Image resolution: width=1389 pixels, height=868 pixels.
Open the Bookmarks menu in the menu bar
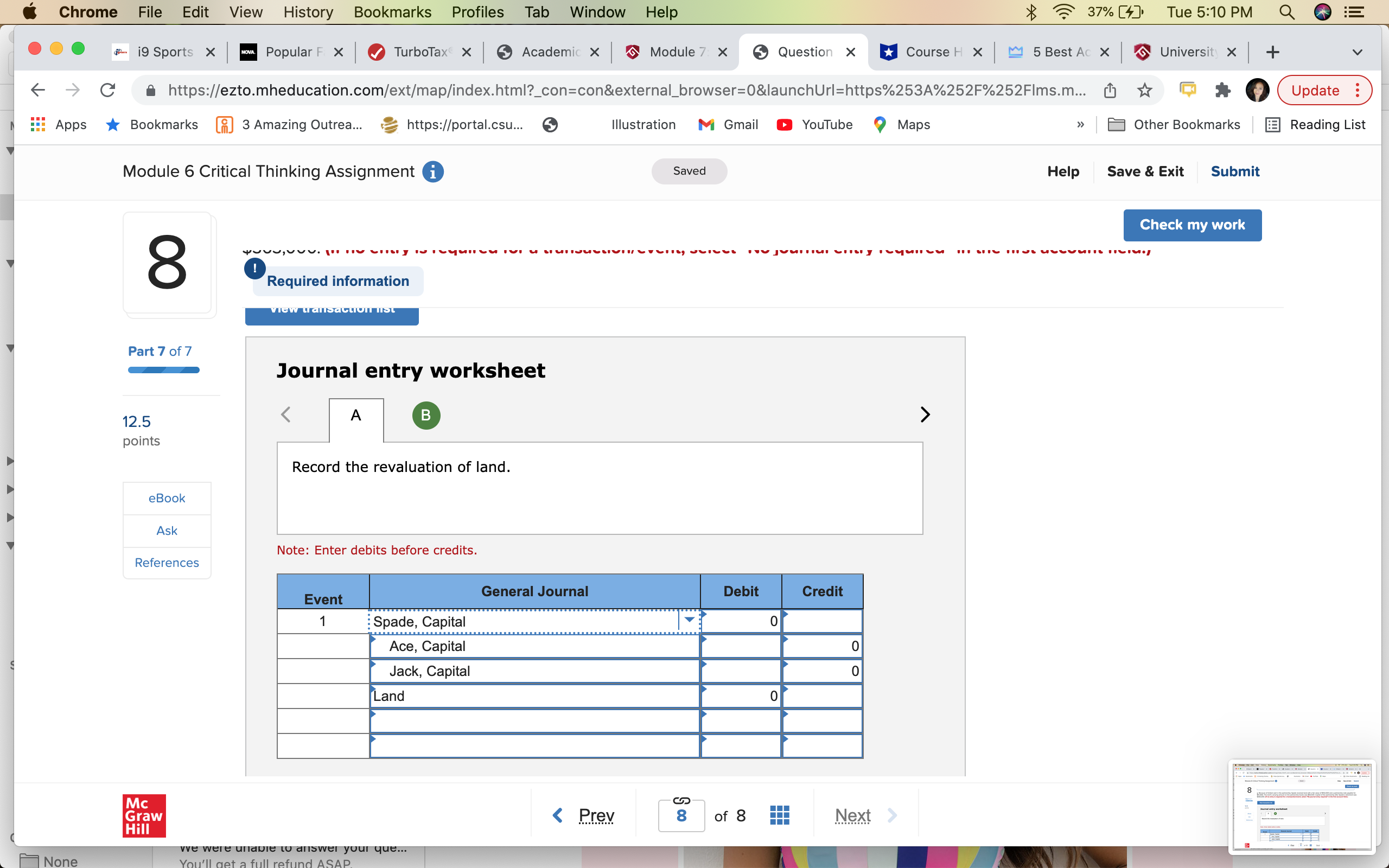pyautogui.click(x=393, y=11)
